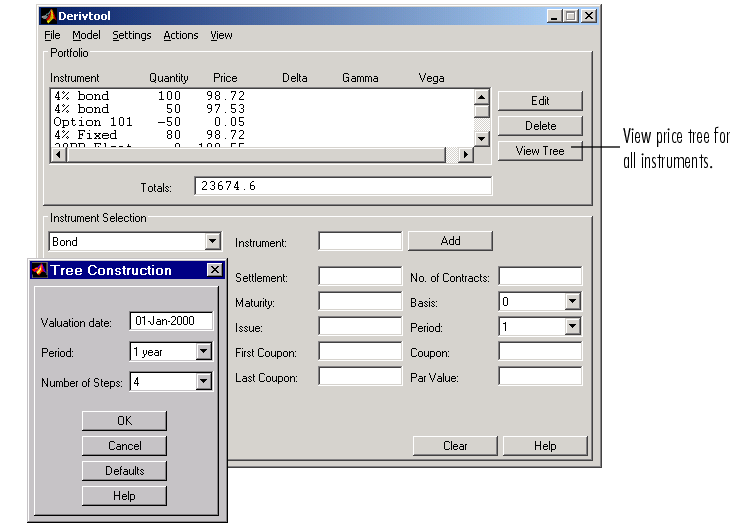Click the Issue input field
The height and width of the screenshot is (529, 740).
(360, 326)
